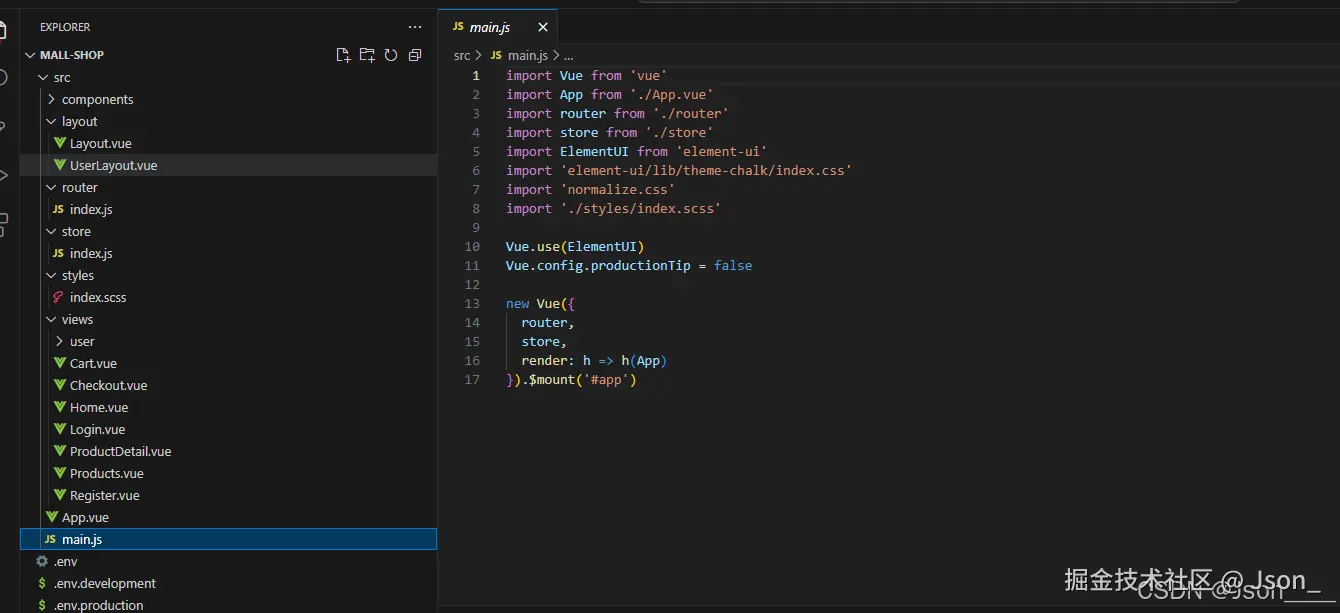Expand the components folder

click(x=97, y=100)
